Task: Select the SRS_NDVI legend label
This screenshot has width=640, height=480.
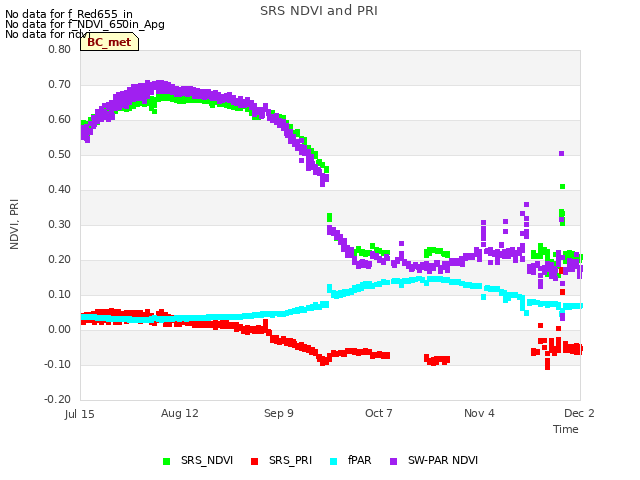Action: pyautogui.click(x=207, y=460)
